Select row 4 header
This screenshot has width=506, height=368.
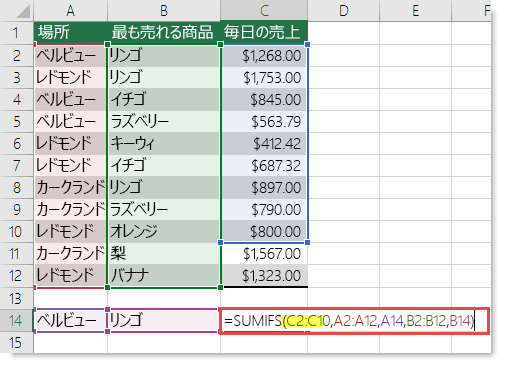17,99
